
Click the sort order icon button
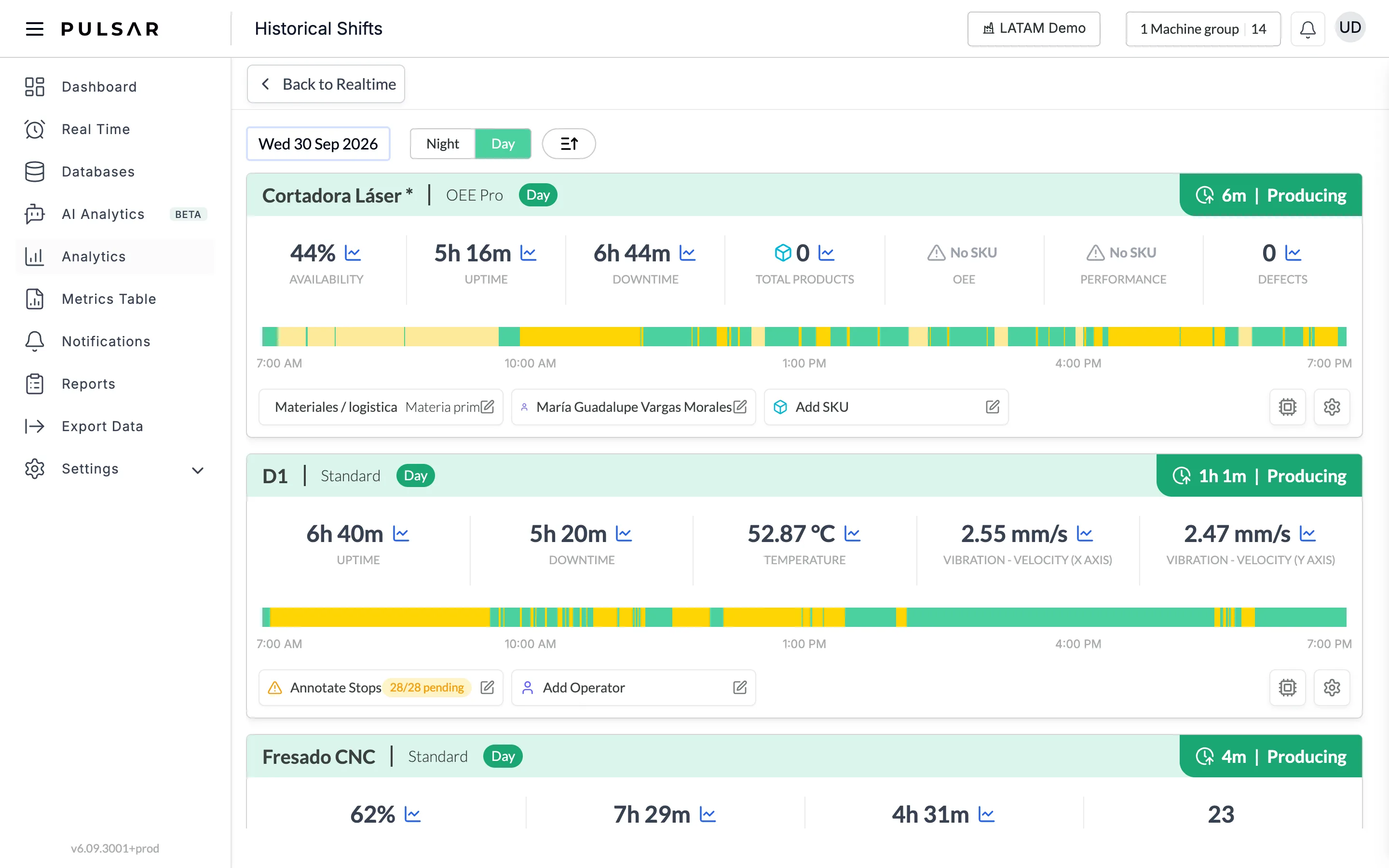569,144
